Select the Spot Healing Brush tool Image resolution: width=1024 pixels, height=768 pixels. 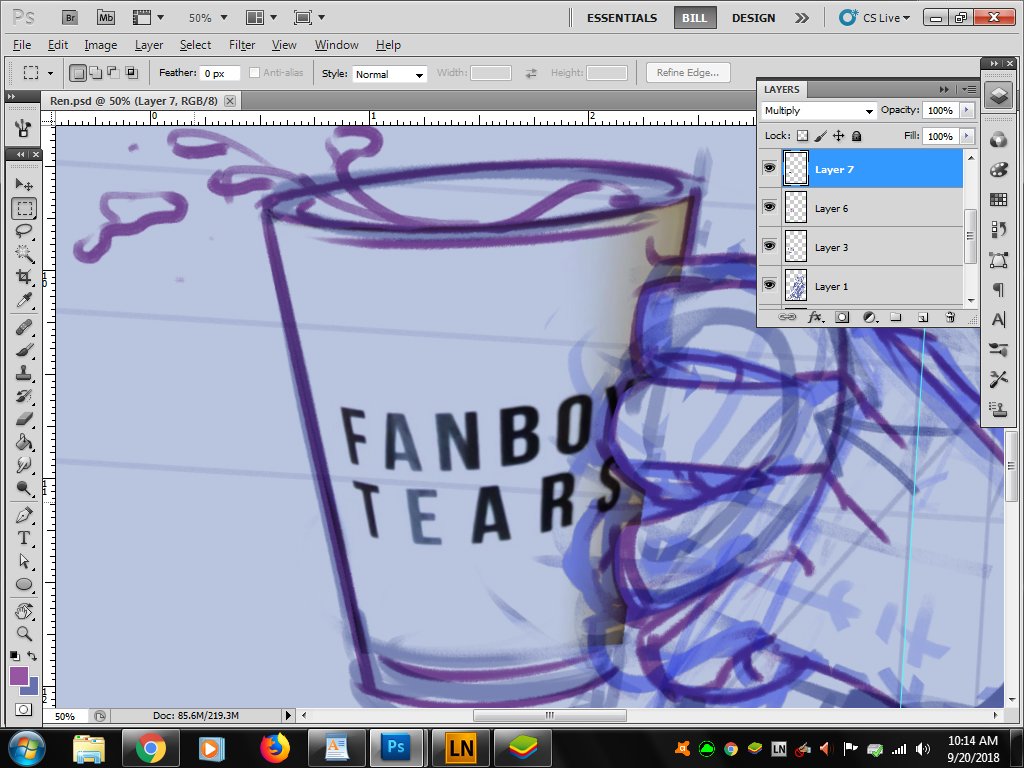pyautogui.click(x=24, y=327)
